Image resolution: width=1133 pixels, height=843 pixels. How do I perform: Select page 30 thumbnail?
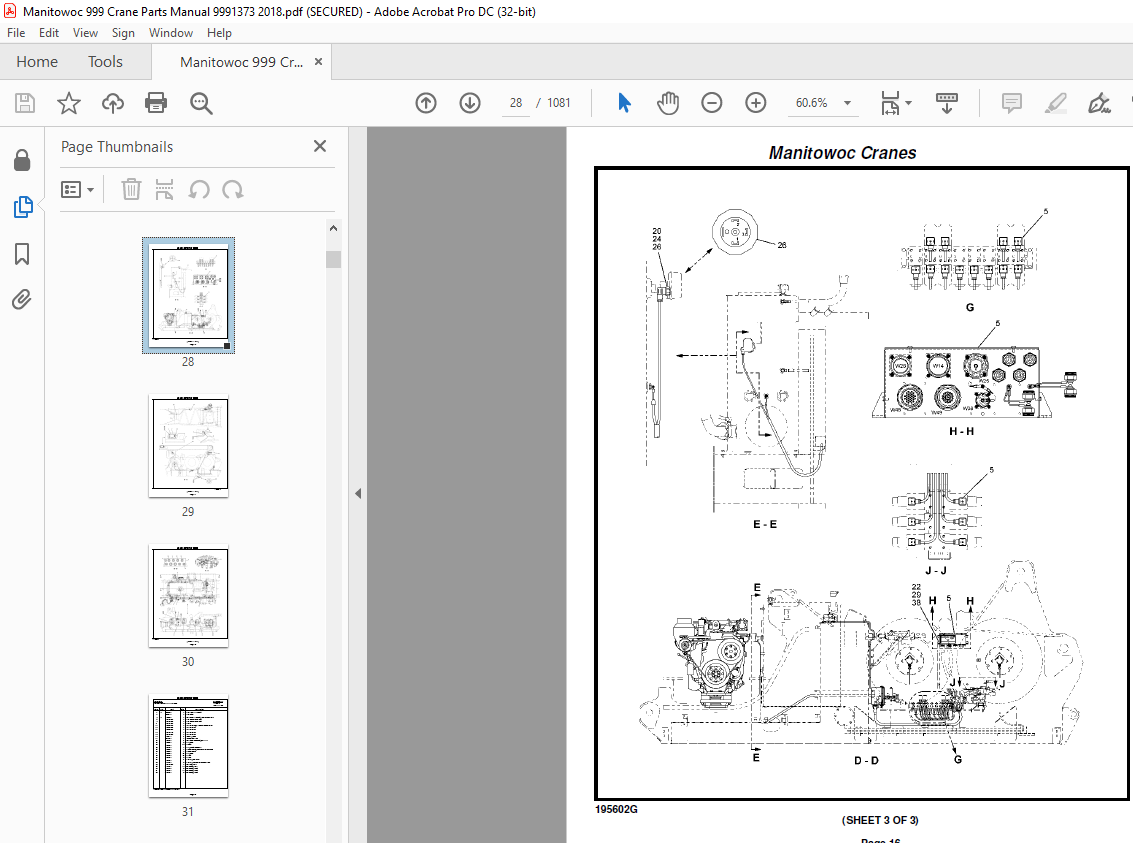tap(189, 596)
